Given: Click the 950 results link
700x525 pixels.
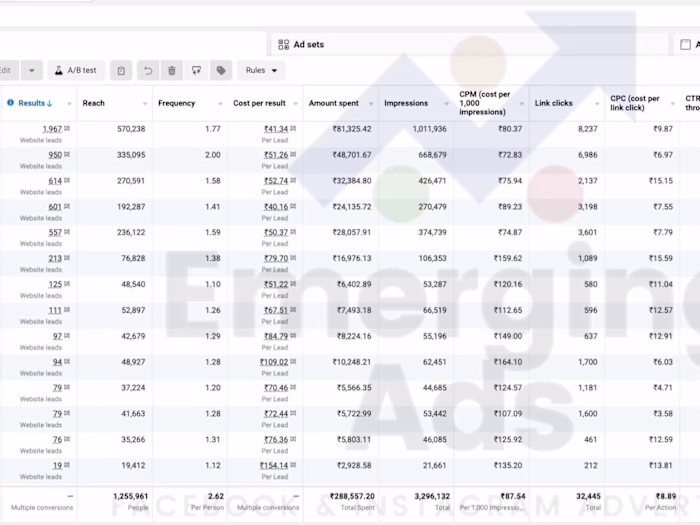Looking at the screenshot, I should (55, 155).
